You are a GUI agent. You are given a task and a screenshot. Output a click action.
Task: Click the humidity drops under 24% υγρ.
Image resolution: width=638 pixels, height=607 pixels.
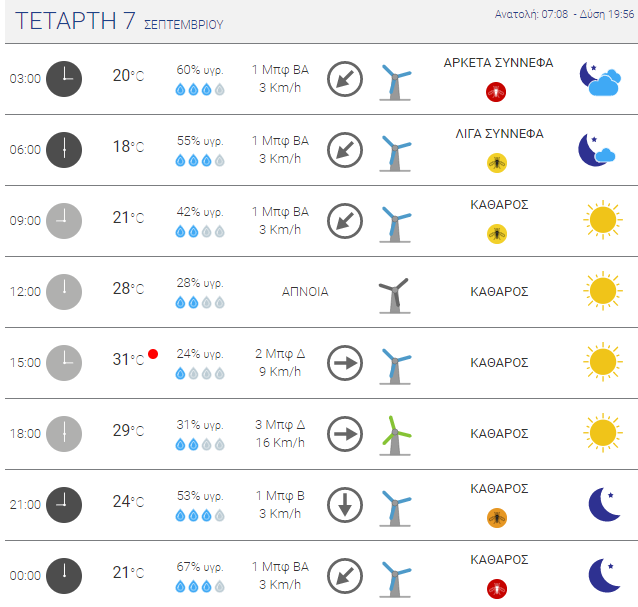tap(200, 373)
